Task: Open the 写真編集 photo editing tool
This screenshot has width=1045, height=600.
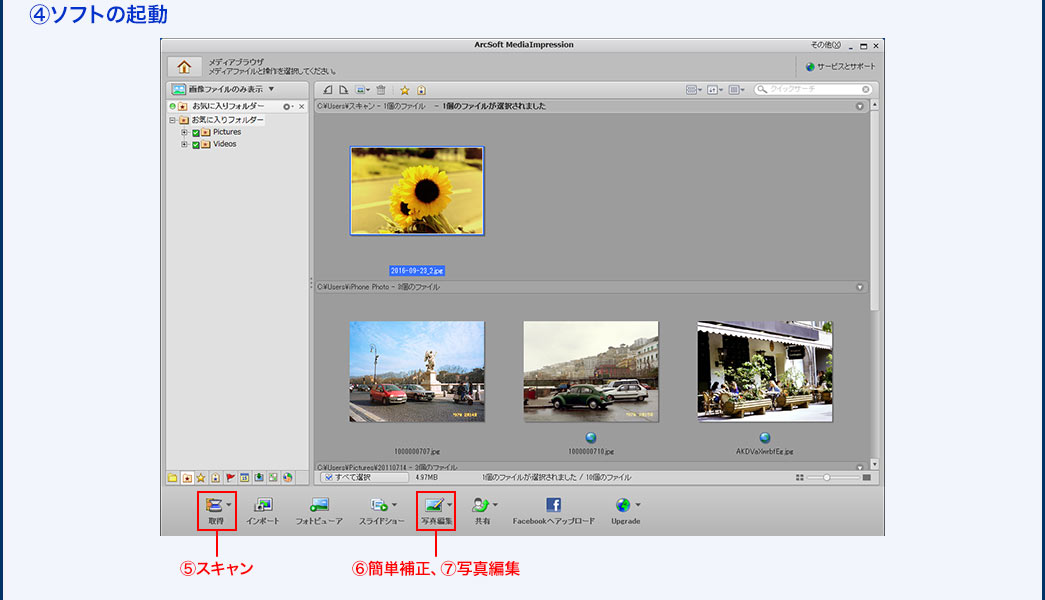Action: click(x=436, y=511)
